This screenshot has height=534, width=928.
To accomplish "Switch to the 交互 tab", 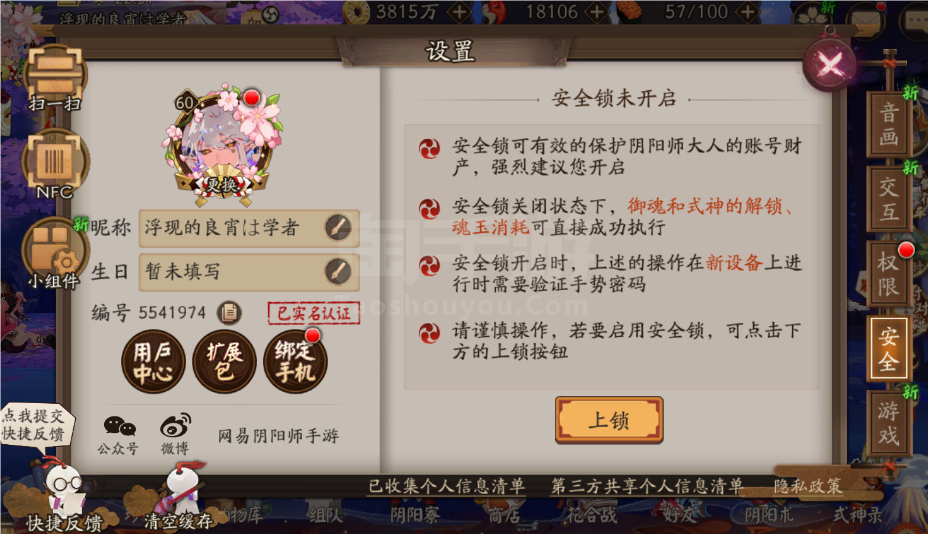I will click(888, 199).
